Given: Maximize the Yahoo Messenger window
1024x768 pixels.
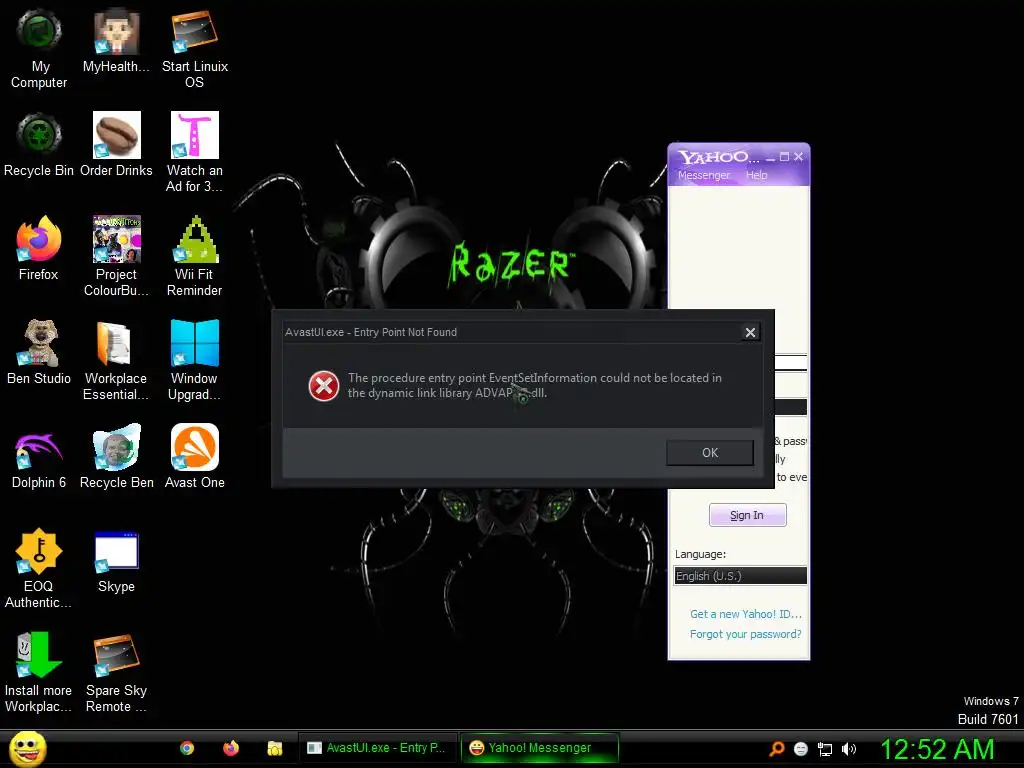Looking at the screenshot, I should point(784,157).
